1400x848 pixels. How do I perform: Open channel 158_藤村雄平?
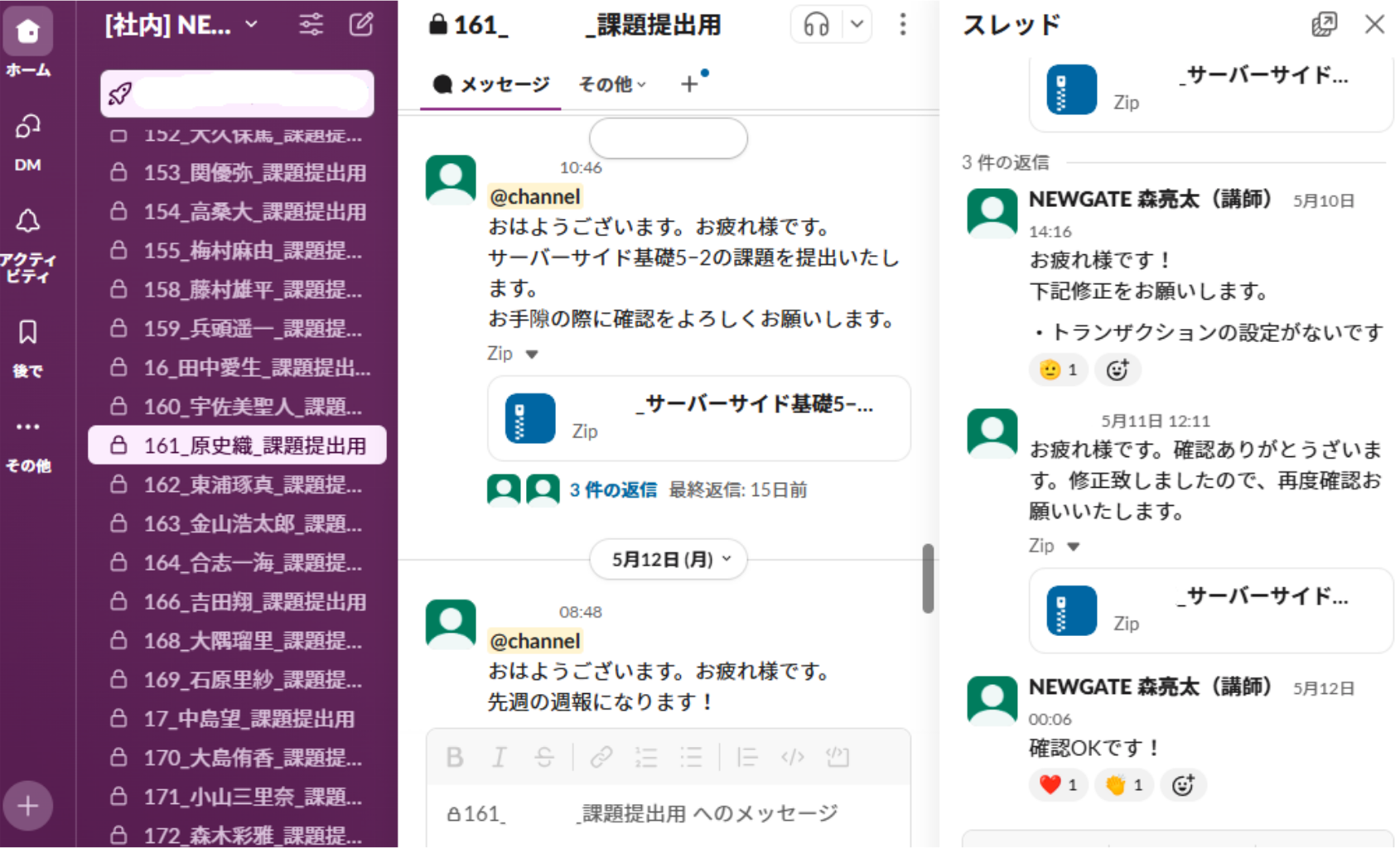click(x=237, y=289)
